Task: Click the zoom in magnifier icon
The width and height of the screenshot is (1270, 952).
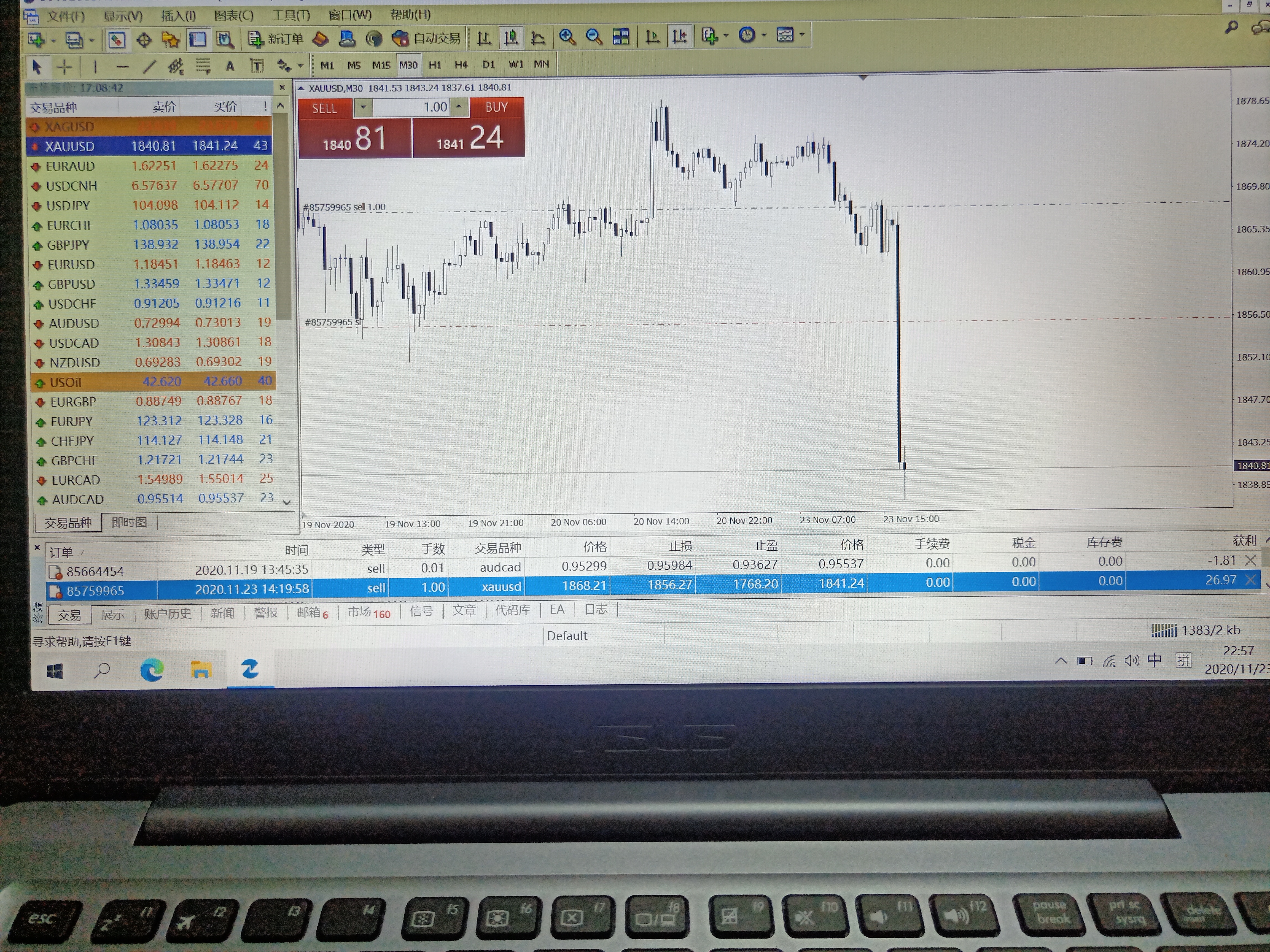Action: coord(567,37)
